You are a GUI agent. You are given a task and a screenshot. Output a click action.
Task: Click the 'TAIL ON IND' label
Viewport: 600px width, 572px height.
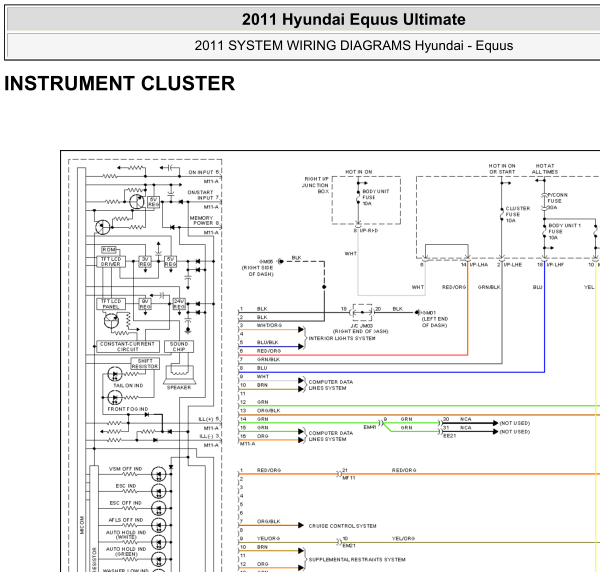tap(128, 385)
